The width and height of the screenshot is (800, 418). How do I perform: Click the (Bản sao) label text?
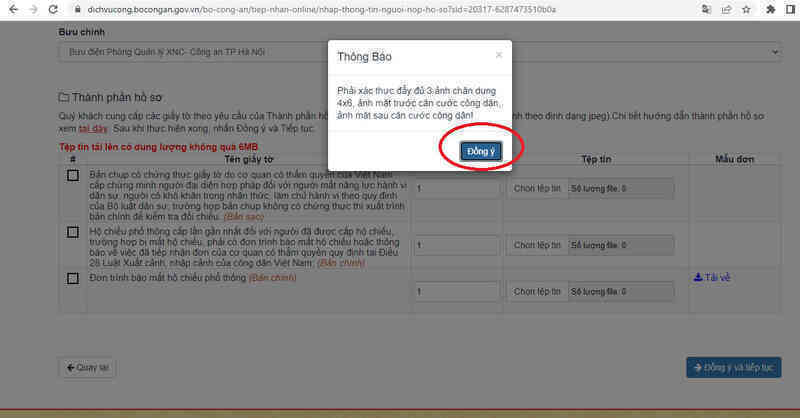click(x=244, y=216)
